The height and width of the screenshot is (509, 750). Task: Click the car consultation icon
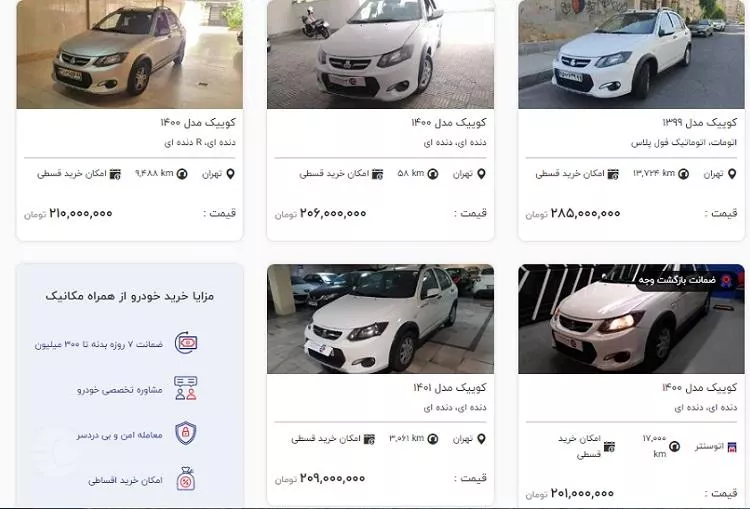point(186,388)
